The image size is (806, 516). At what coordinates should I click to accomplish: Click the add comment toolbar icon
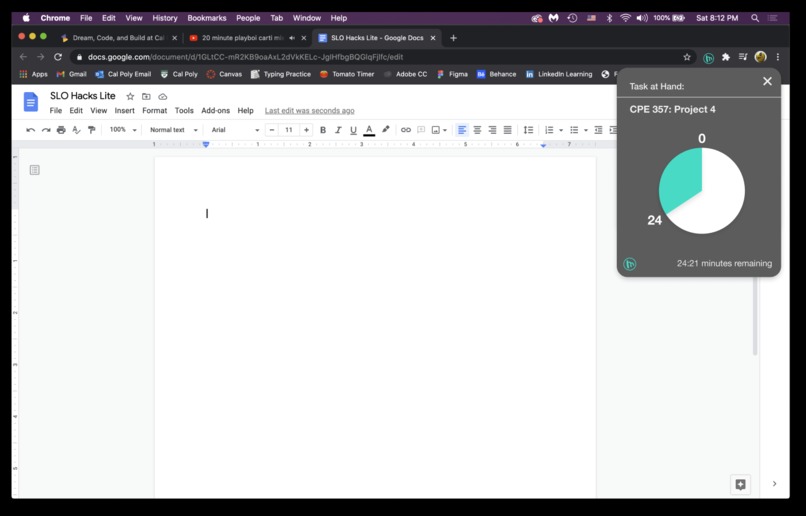[x=421, y=130]
